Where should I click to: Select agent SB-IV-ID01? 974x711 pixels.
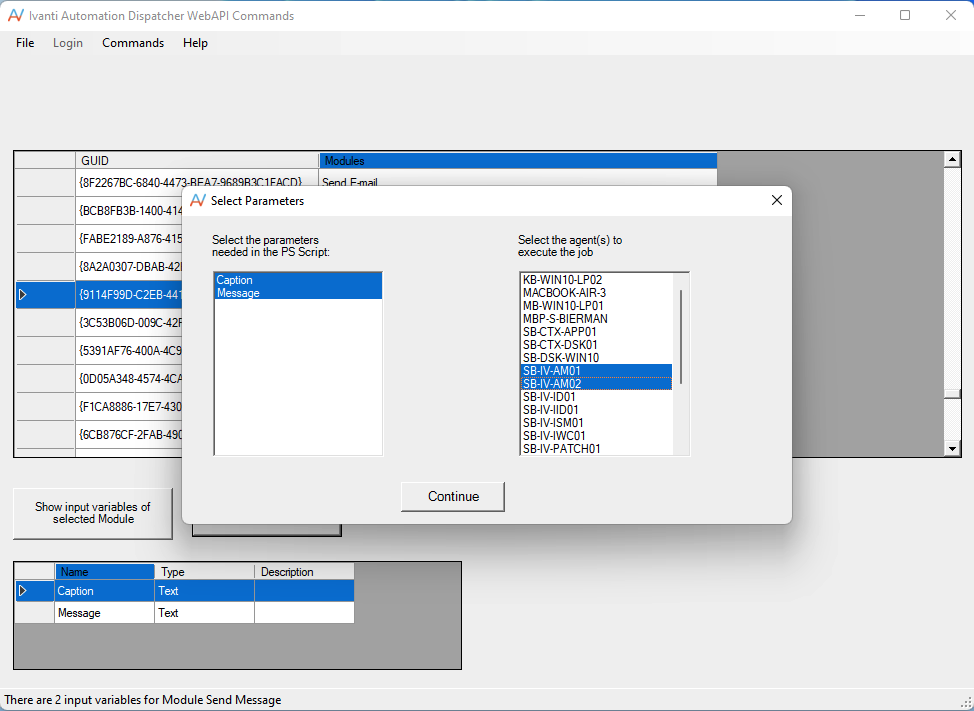pyautogui.click(x=596, y=397)
